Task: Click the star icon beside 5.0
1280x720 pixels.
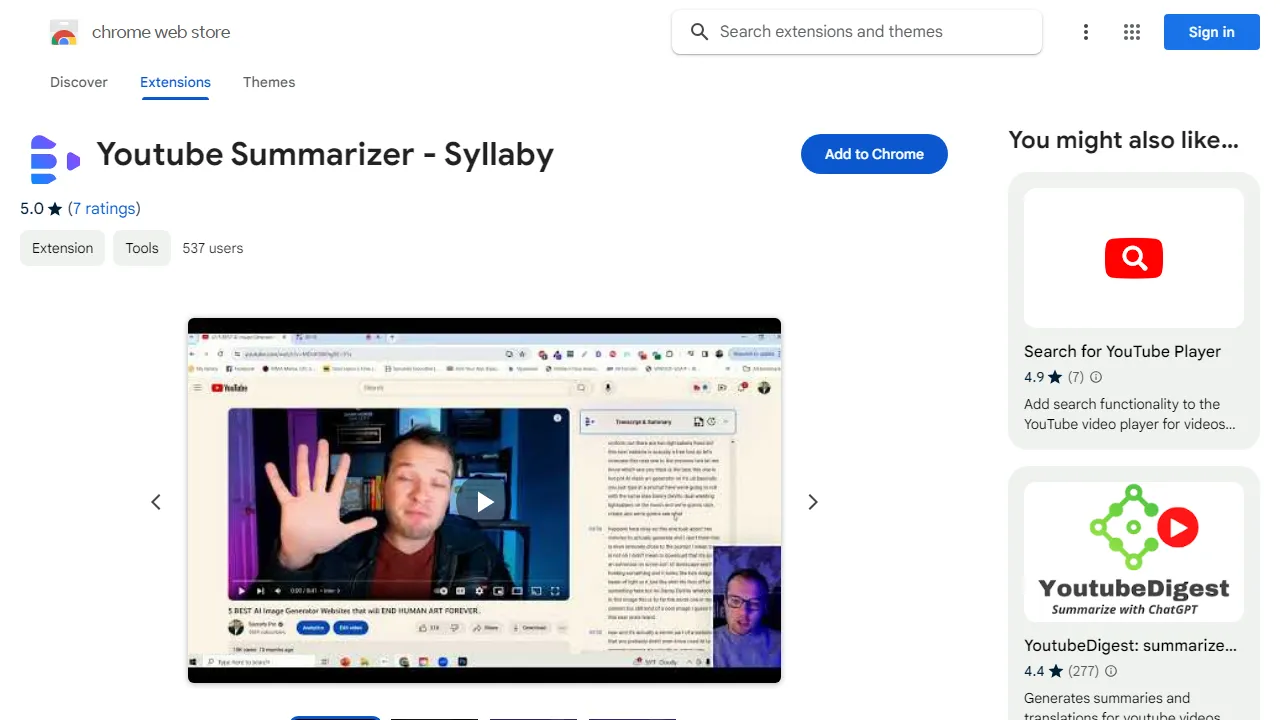Action: coord(55,209)
